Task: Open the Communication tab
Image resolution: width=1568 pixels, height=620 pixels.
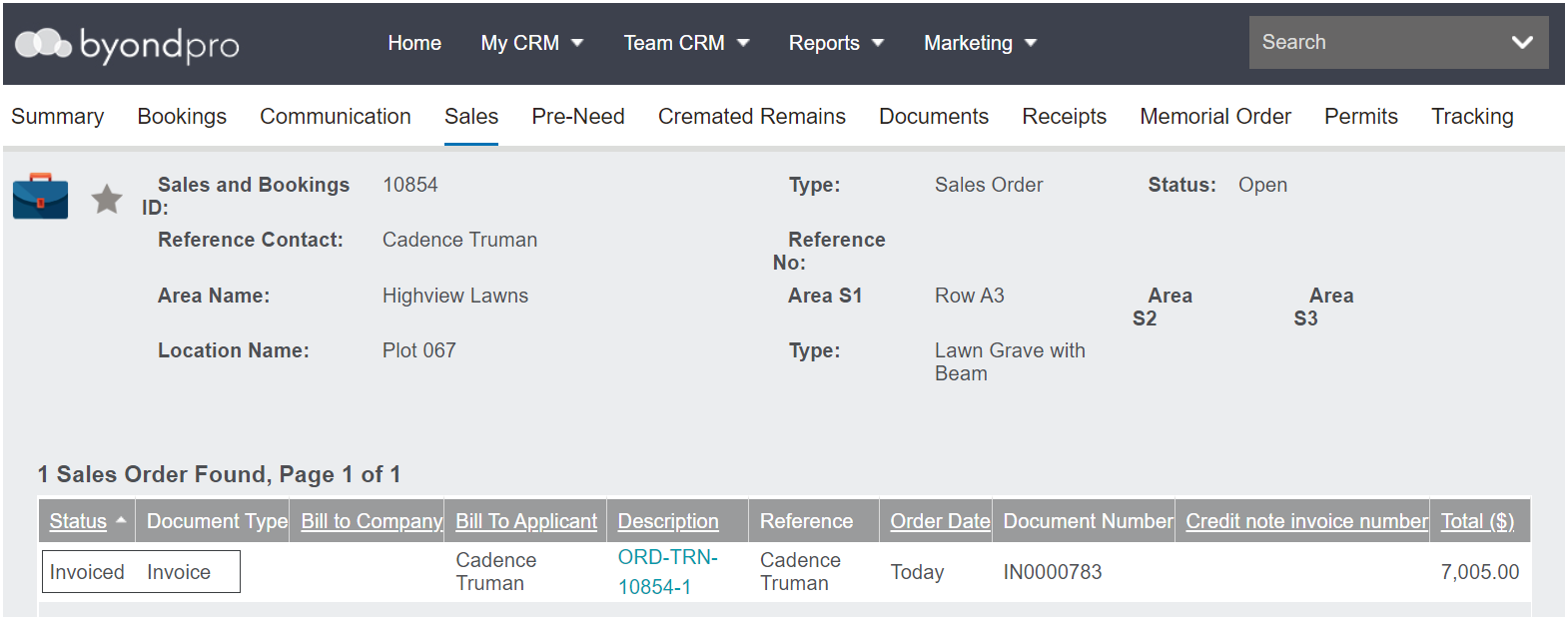Action: click(x=336, y=117)
